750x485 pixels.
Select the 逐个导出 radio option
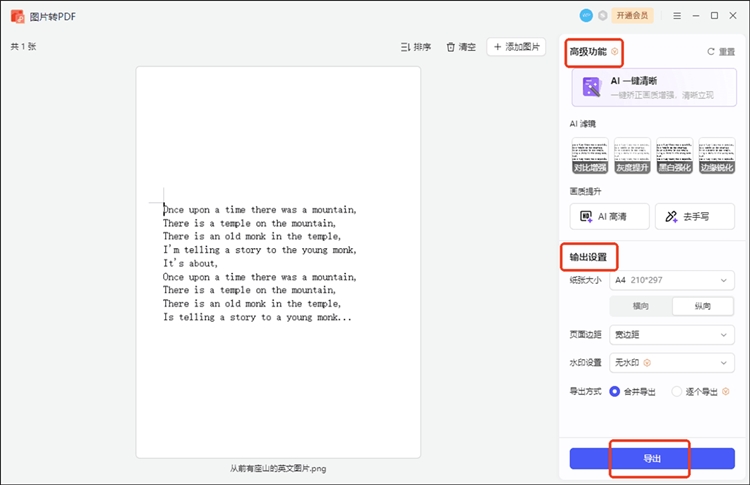pos(677,391)
